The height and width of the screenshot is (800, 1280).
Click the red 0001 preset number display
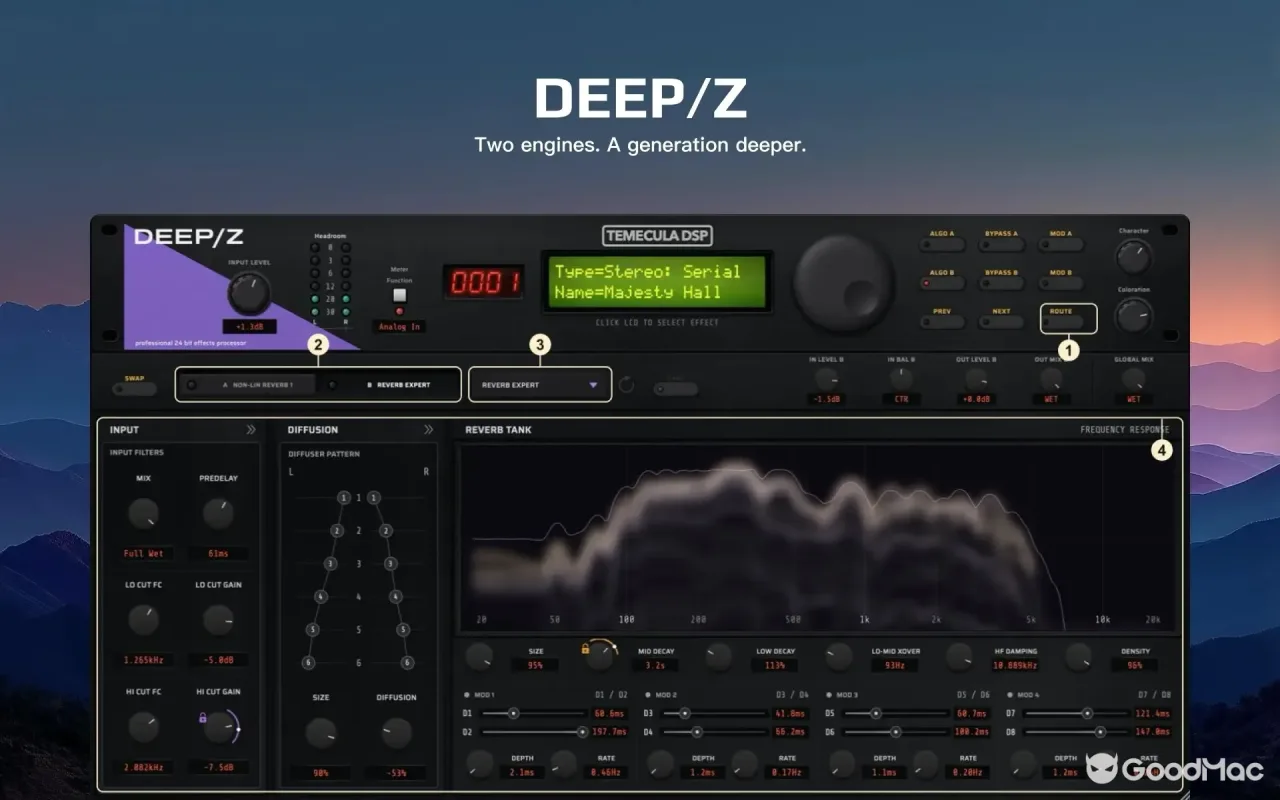pyautogui.click(x=484, y=282)
